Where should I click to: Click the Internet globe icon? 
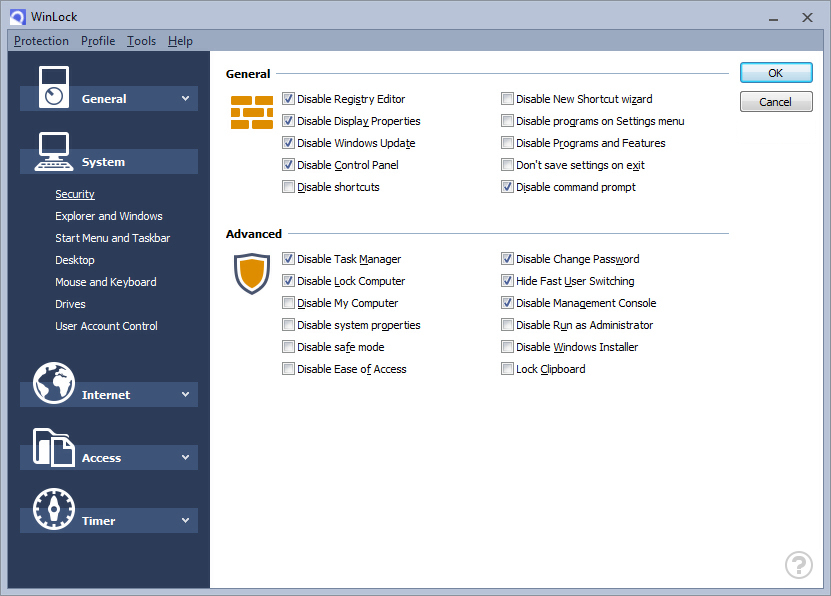click(54, 383)
